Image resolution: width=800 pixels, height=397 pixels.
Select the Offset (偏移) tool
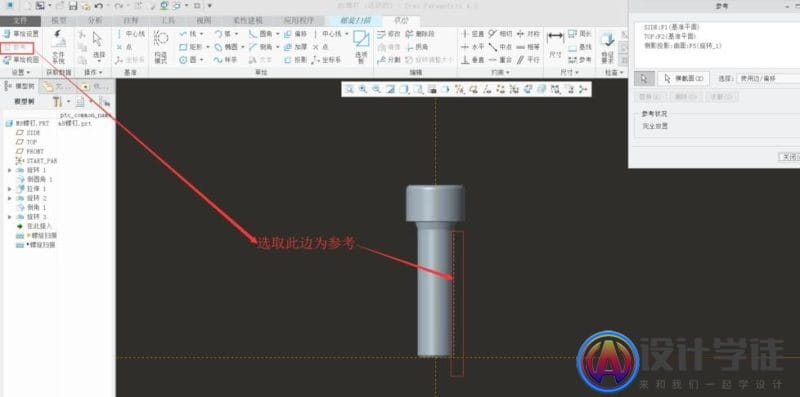(x=296, y=34)
